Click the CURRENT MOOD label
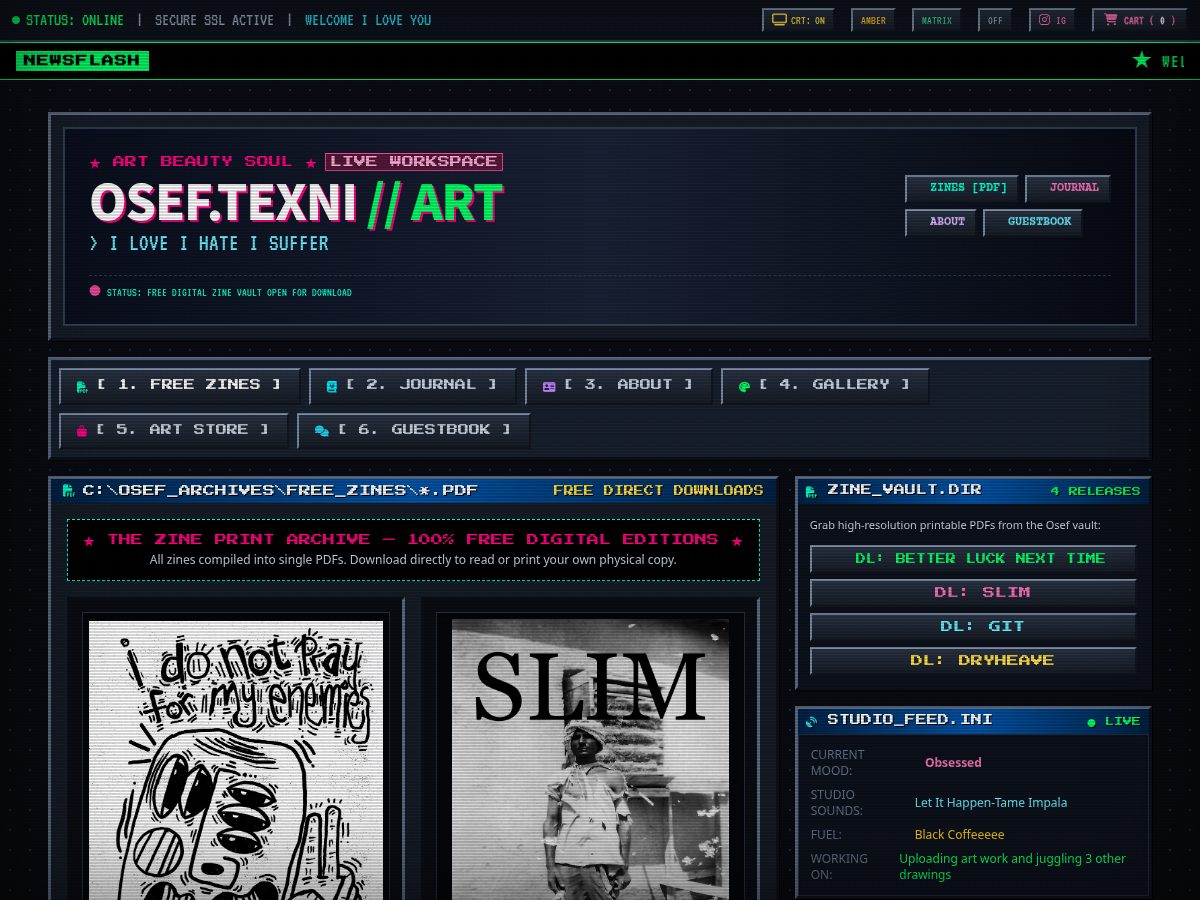1200x900 pixels. [x=838, y=763]
